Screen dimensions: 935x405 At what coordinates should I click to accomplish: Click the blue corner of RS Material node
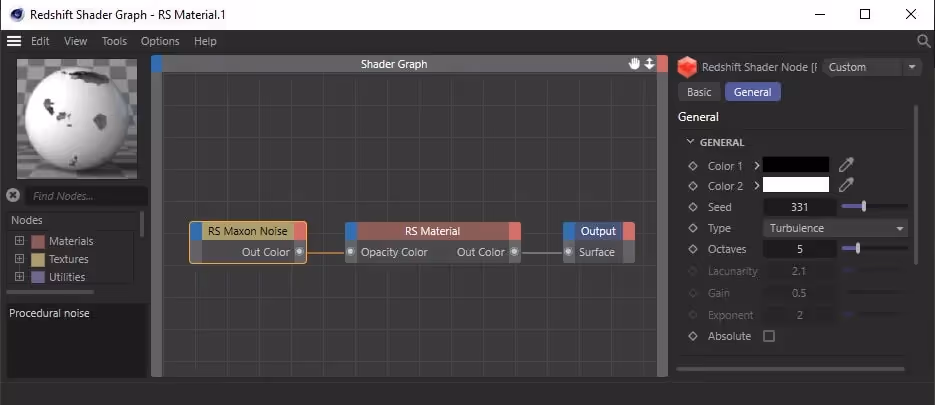(x=351, y=231)
